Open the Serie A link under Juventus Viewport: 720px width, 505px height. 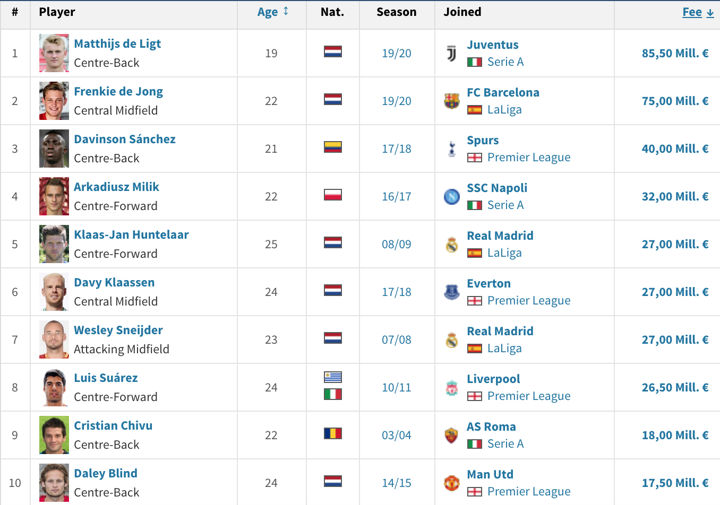point(505,62)
